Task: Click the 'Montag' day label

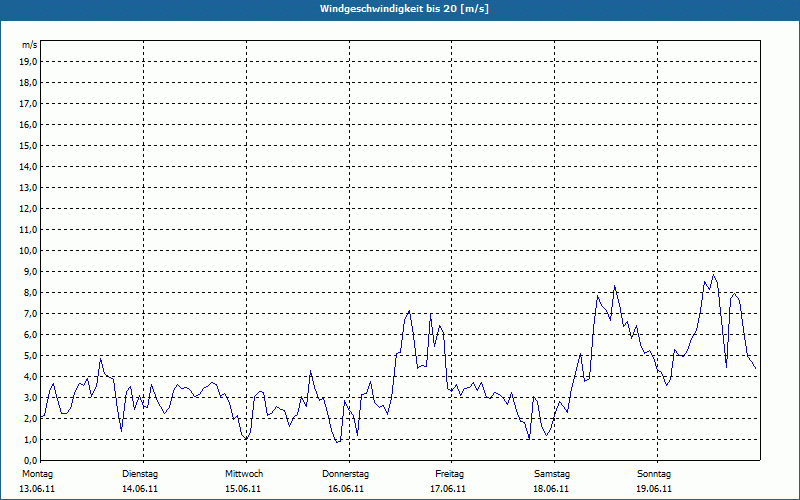Action: click(x=37, y=474)
